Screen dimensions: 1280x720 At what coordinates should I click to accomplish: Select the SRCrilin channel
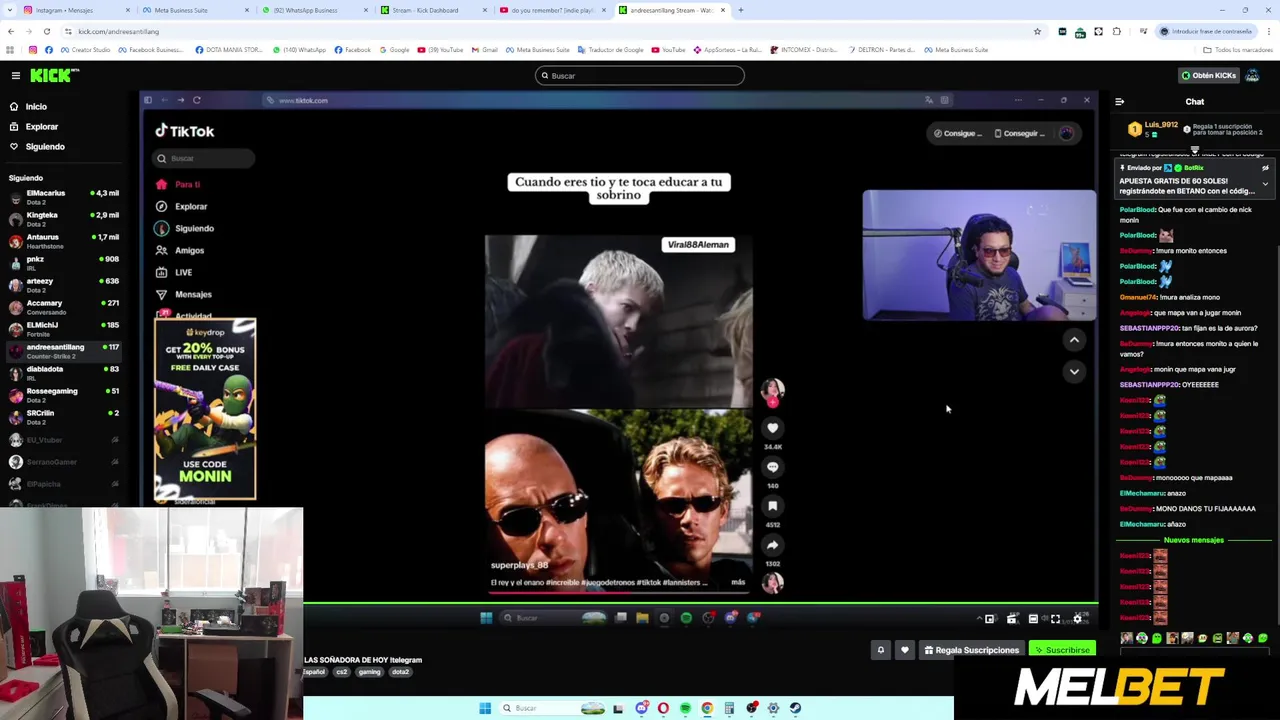point(62,417)
